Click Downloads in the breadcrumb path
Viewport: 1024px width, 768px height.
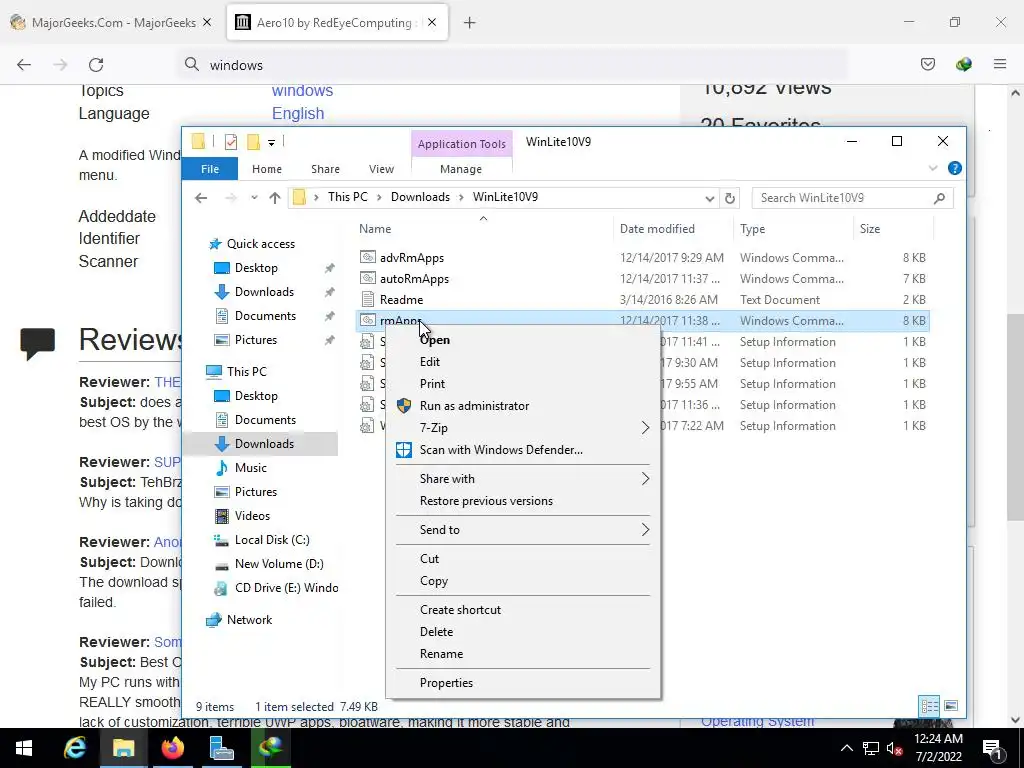coord(420,197)
